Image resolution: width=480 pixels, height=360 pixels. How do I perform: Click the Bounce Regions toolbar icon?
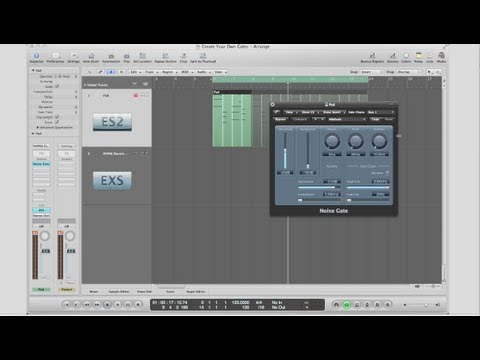pos(372,58)
